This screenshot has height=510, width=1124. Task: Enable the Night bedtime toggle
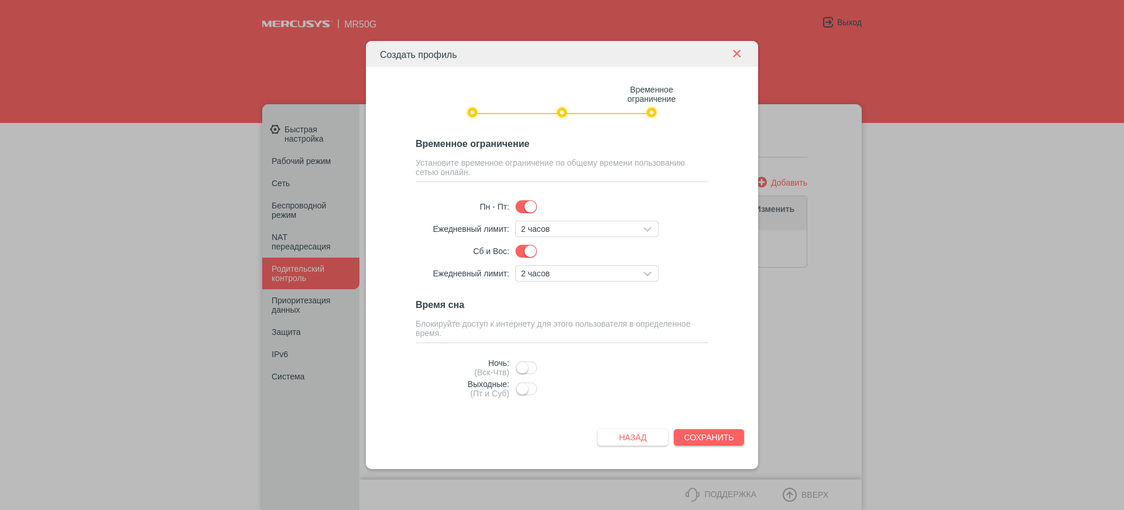click(x=526, y=368)
